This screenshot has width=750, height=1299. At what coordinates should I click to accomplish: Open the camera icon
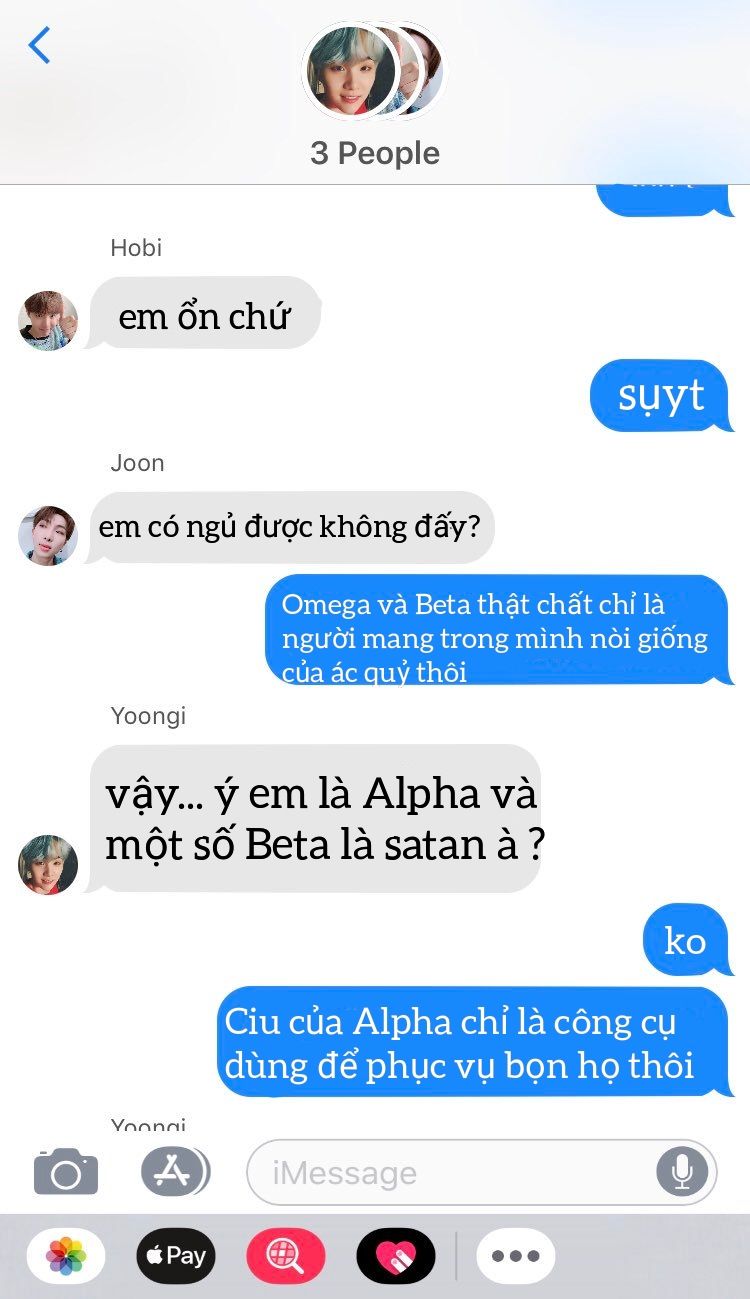[x=66, y=1172]
